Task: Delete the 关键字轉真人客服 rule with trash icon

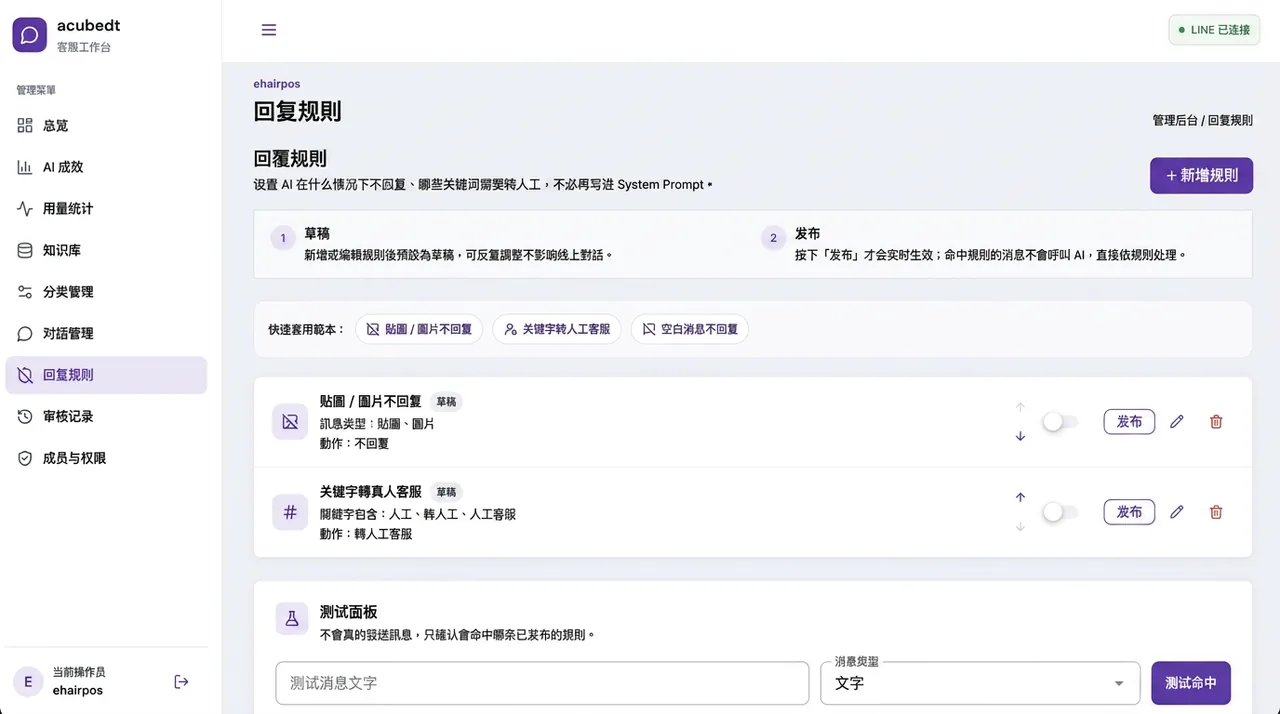Action: [1216, 512]
